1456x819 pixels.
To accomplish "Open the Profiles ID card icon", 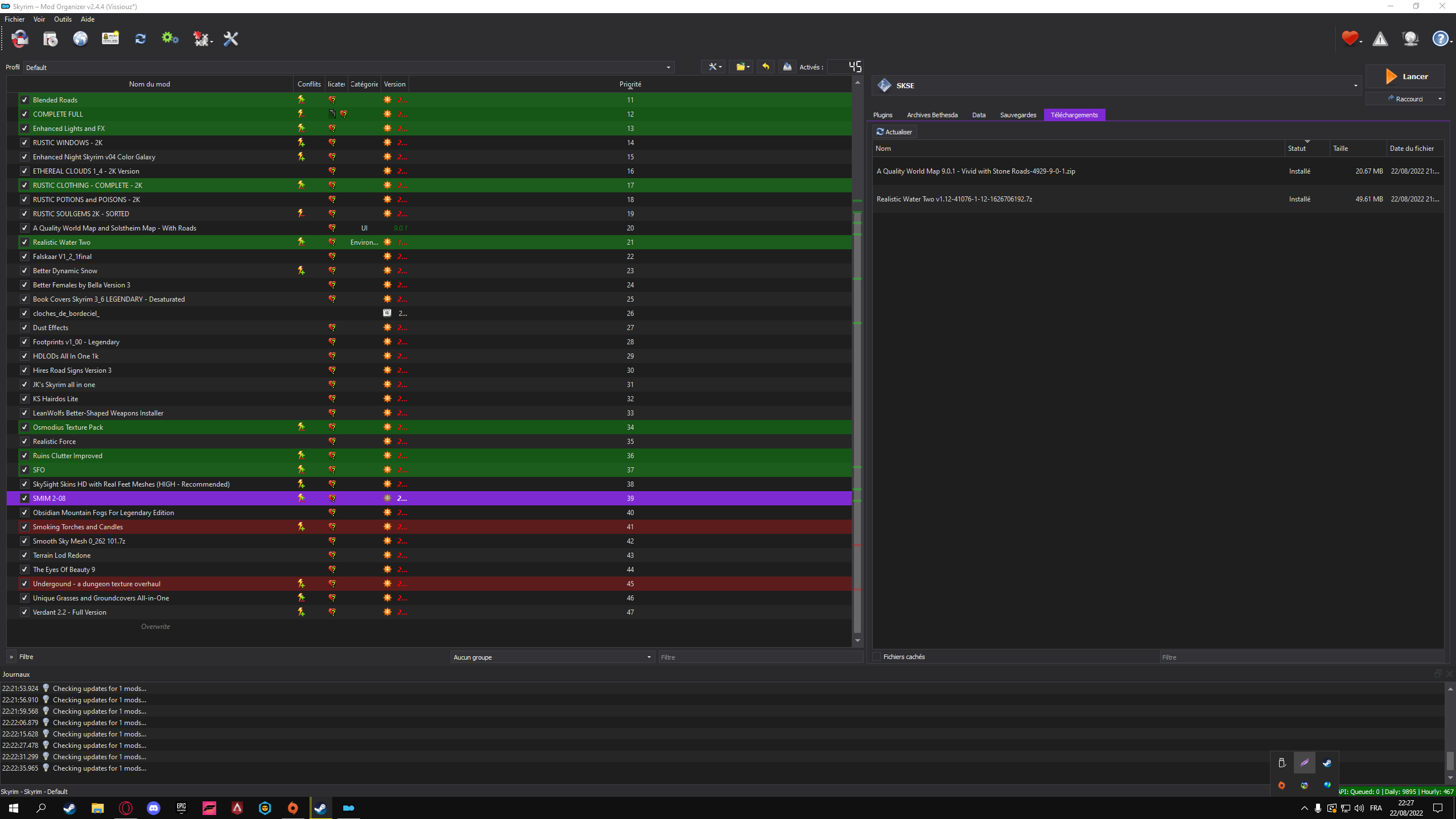I will click(x=110, y=39).
